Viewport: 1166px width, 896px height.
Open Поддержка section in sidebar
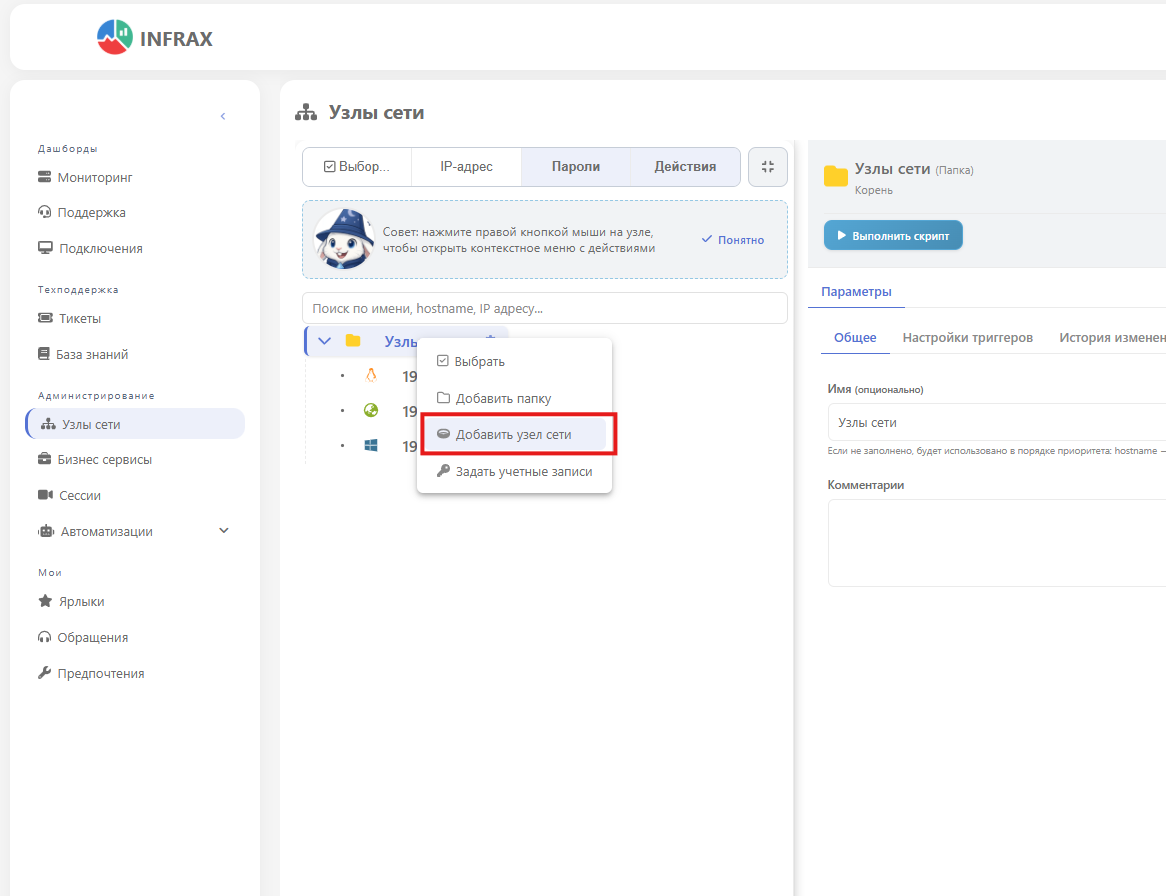pyautogui.click(x=91, y=212)
